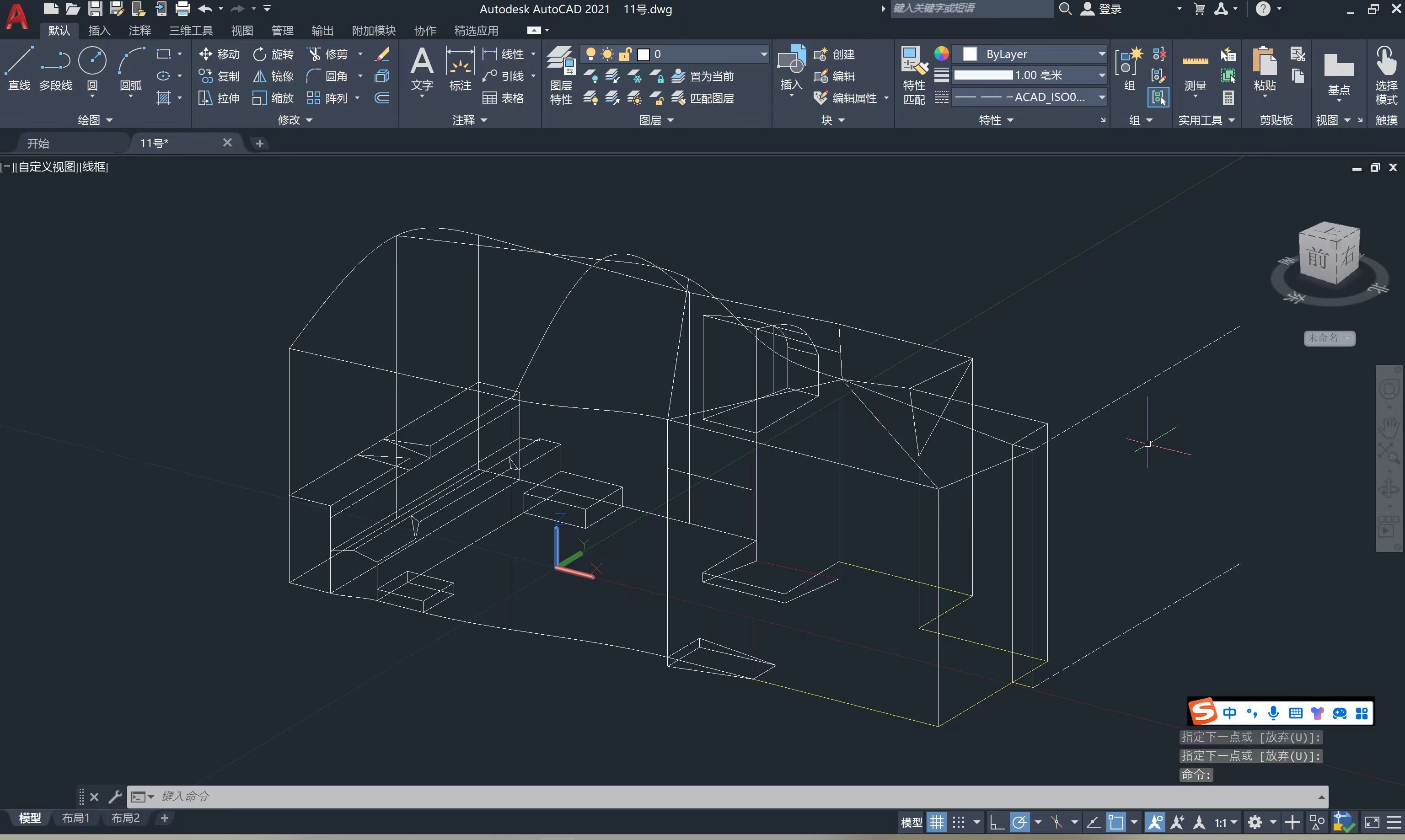Expand the 绘图 (Draw) panel
Screen dimensions: 1405x840
(x=95, y=120)
